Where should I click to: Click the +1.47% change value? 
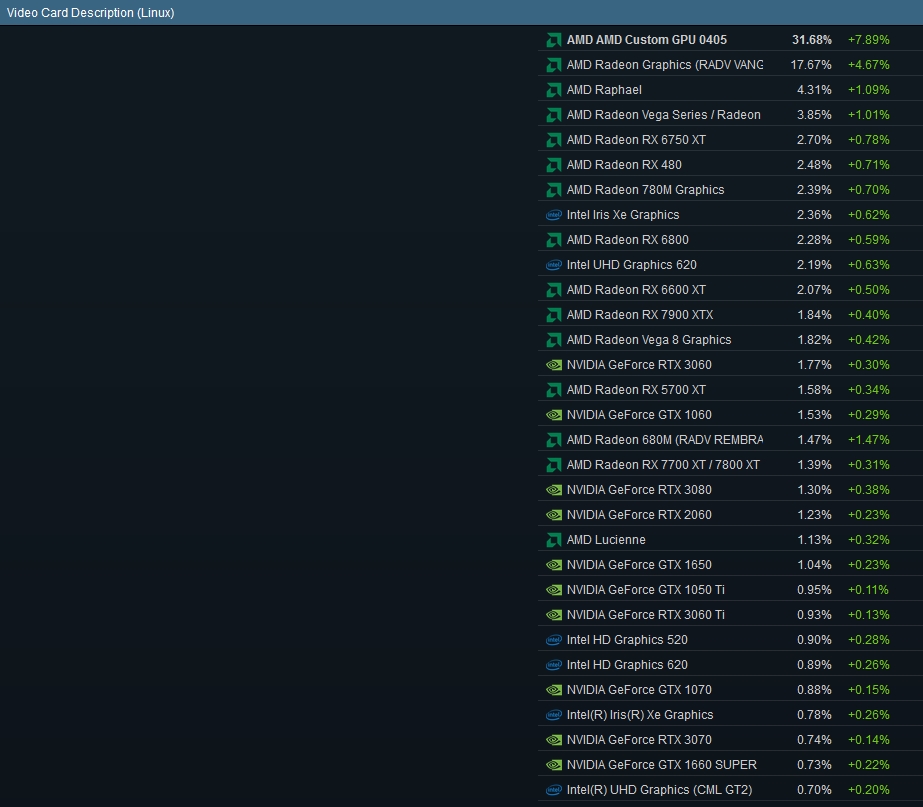coord(868,440)
